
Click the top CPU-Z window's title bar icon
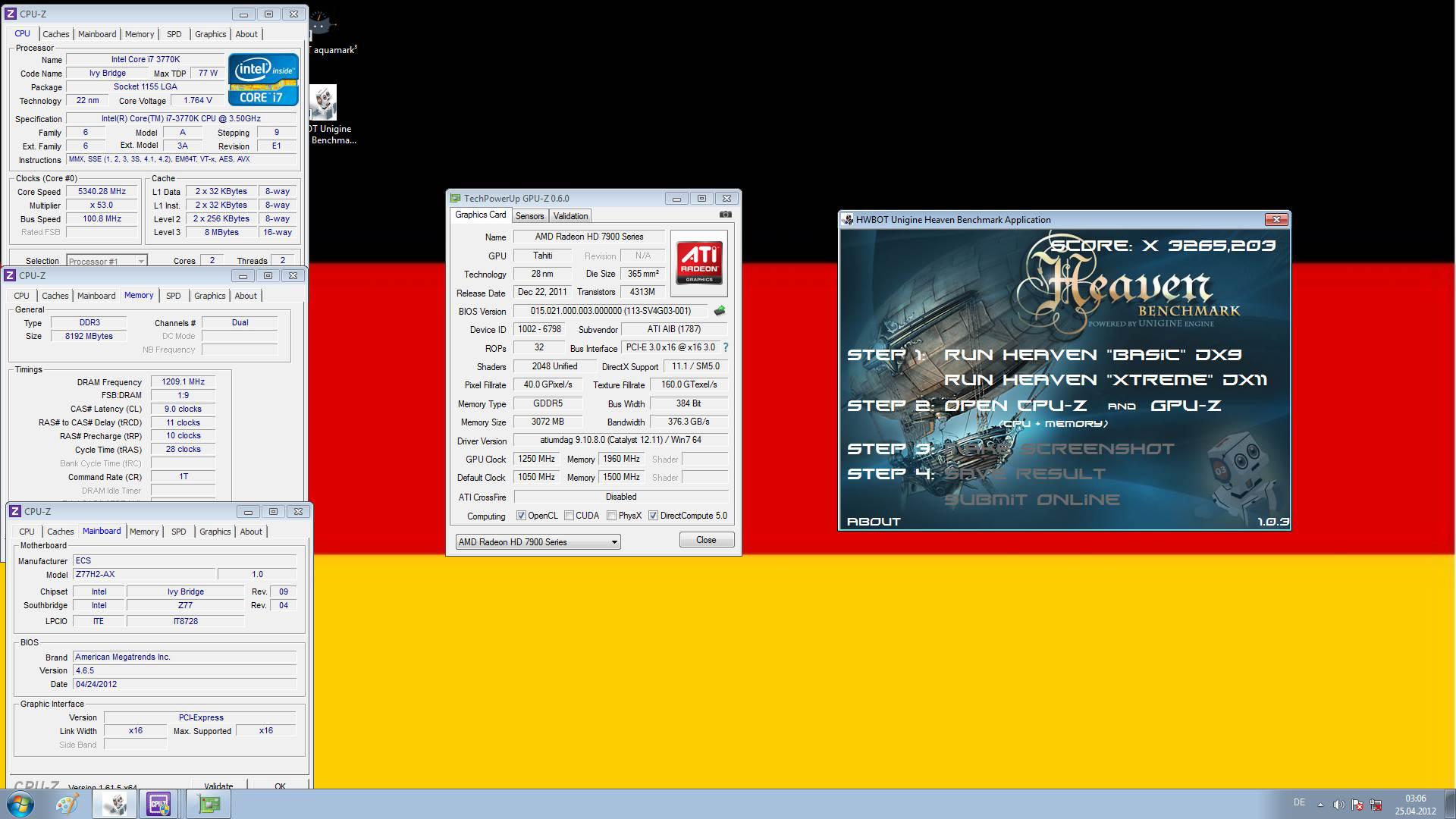coord(11,14)
